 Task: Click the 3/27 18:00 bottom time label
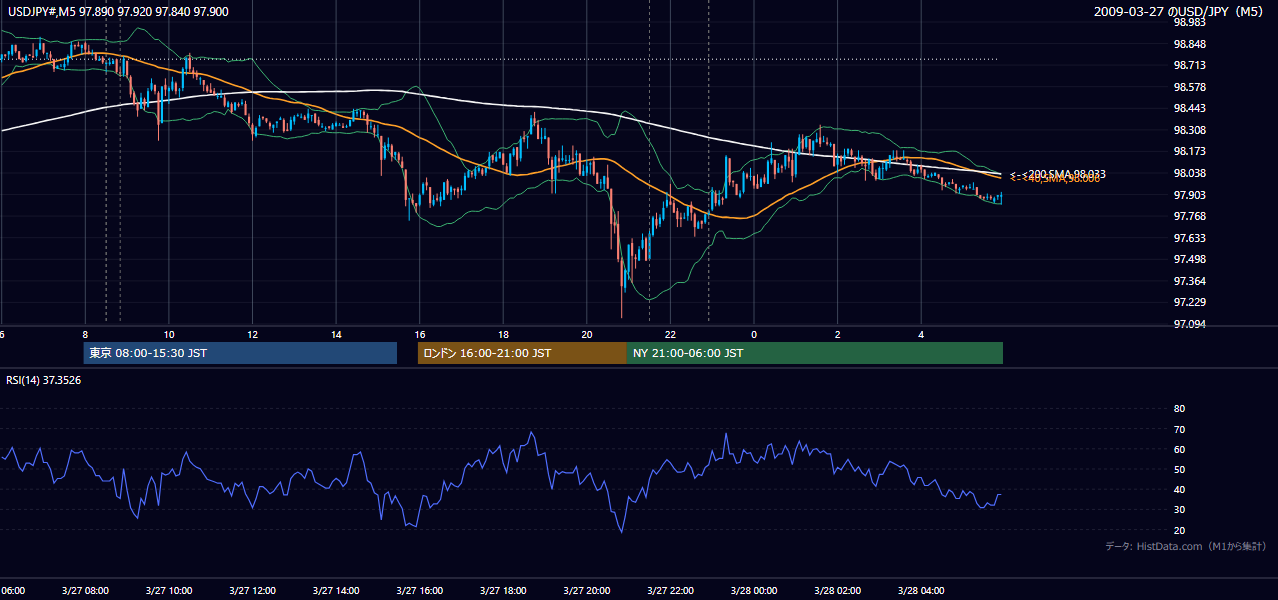(x=503, y=591)
